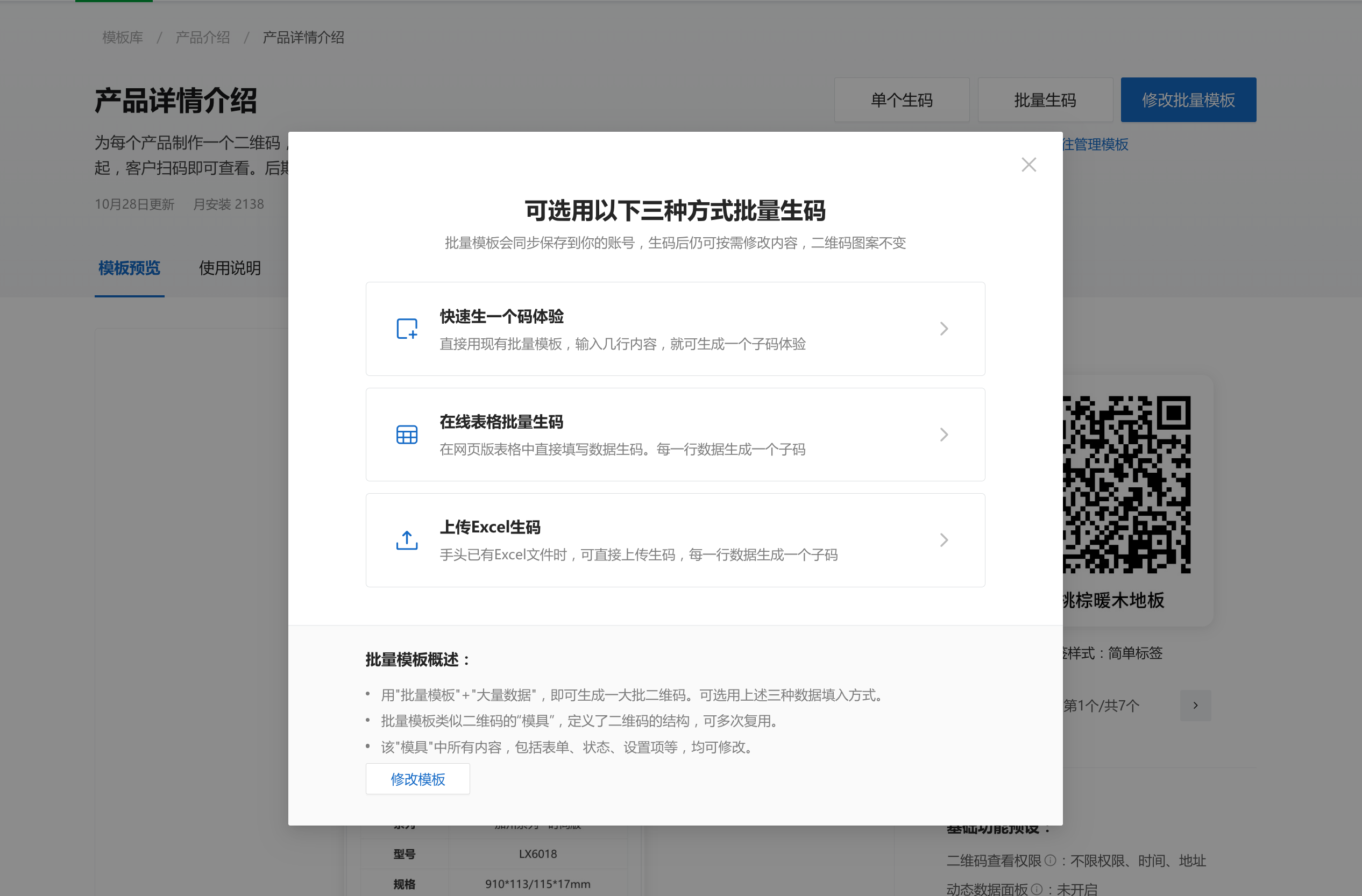Click the 批量生码 button
The image size is (1362, 896).
pos(1045,100)
